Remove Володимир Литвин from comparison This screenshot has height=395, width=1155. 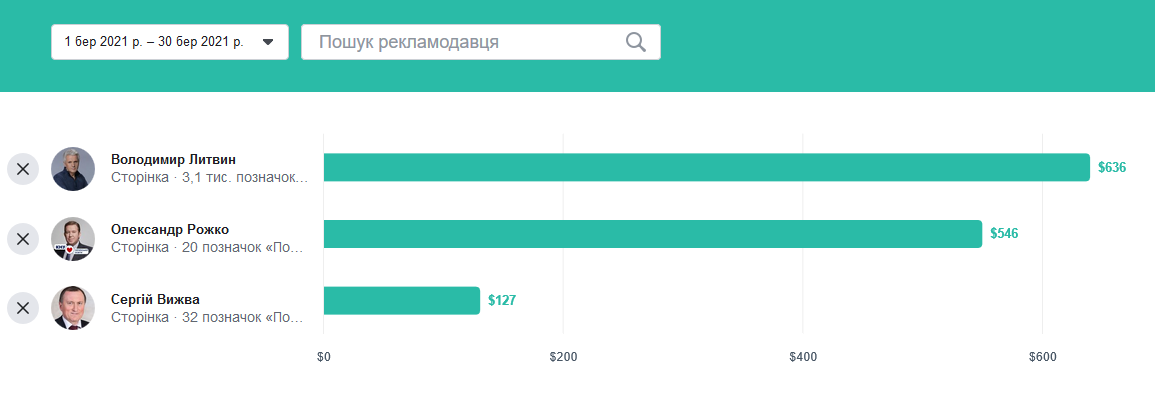click(x=23, y=169)
